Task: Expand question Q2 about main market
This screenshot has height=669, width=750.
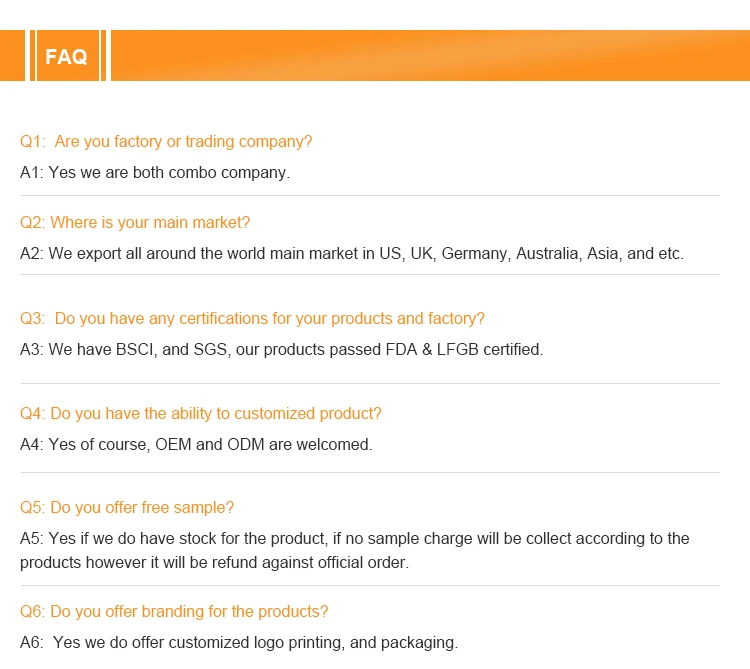Action: [135, 222]
